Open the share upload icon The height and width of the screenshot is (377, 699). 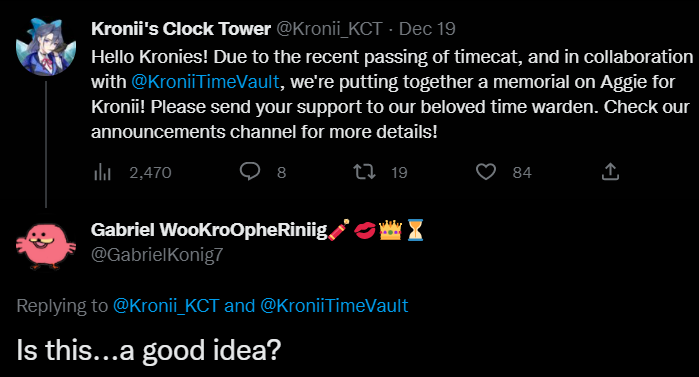tap(610, 172)
